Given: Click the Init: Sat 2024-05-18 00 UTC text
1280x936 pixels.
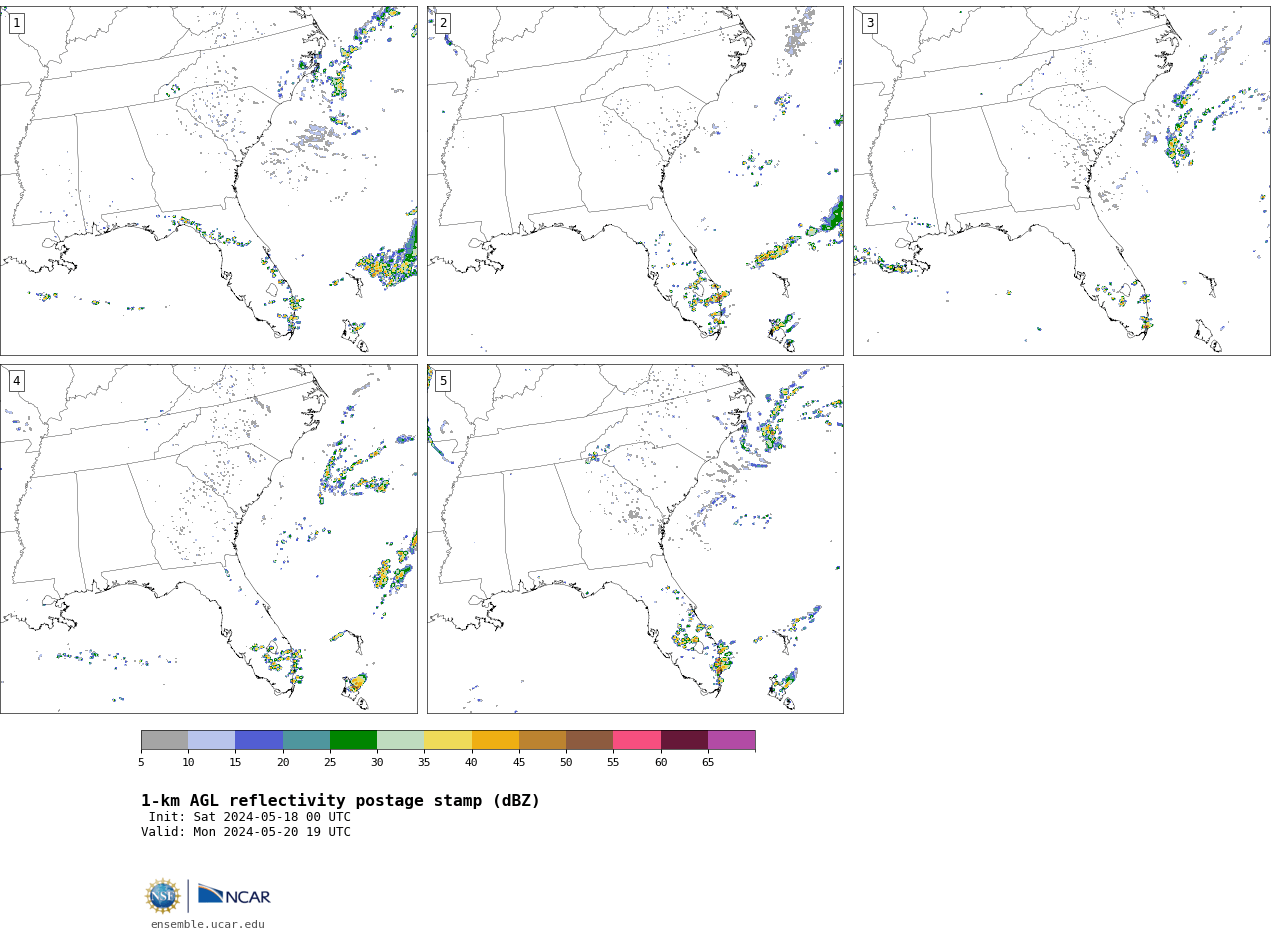Looking at the screenshot, I should 250,817.
